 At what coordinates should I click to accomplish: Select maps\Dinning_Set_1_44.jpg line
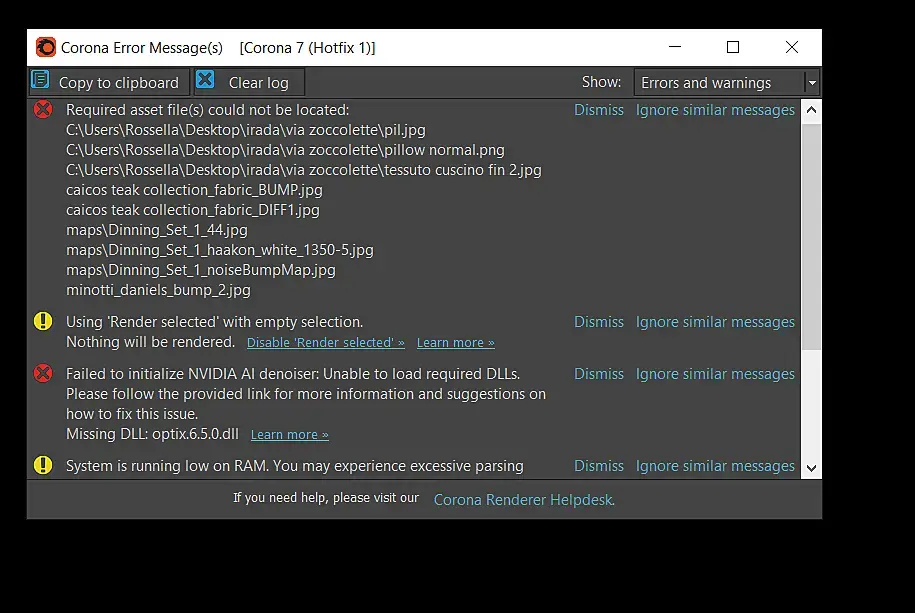click(157, 230)
